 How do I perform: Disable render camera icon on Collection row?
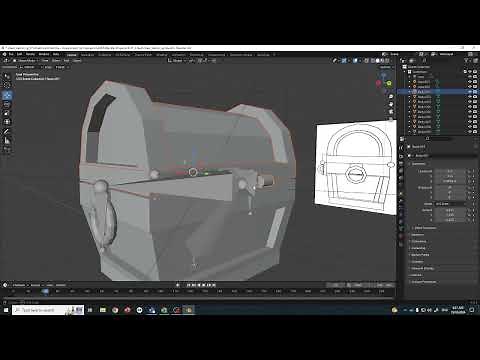(475, 72)
